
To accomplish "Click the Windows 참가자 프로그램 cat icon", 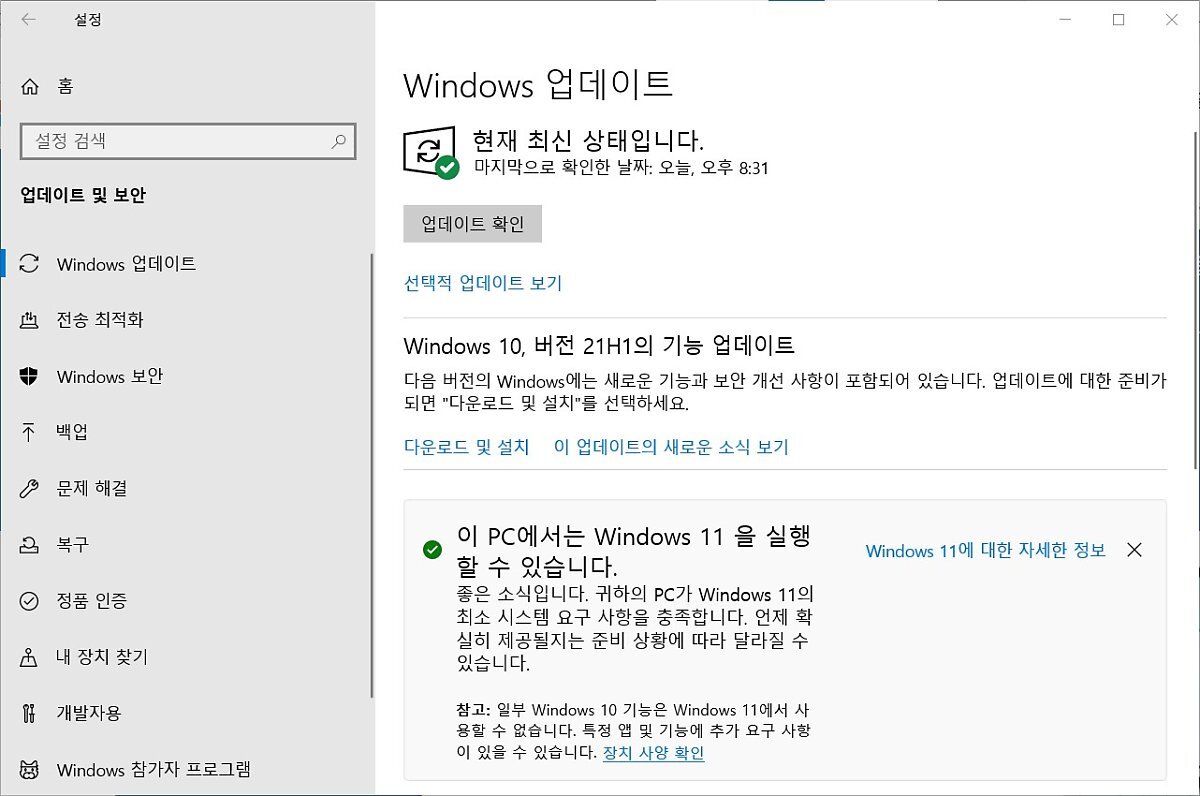I will (30, 770).
